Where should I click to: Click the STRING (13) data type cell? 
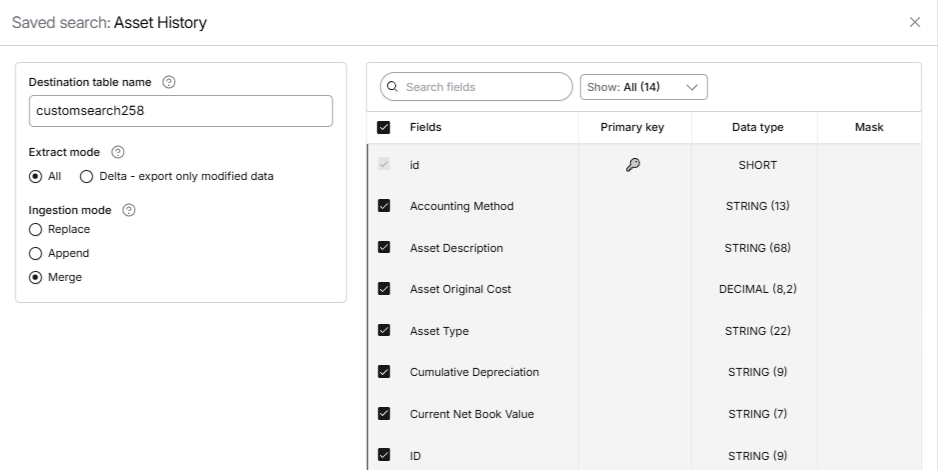click(x=757, y=206)
